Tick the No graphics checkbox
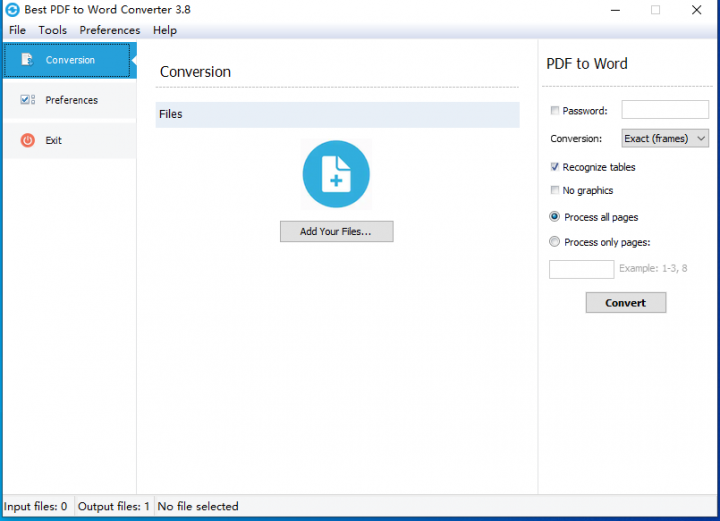720x521 pixels. pyautogui.click(x=555, y=190)
